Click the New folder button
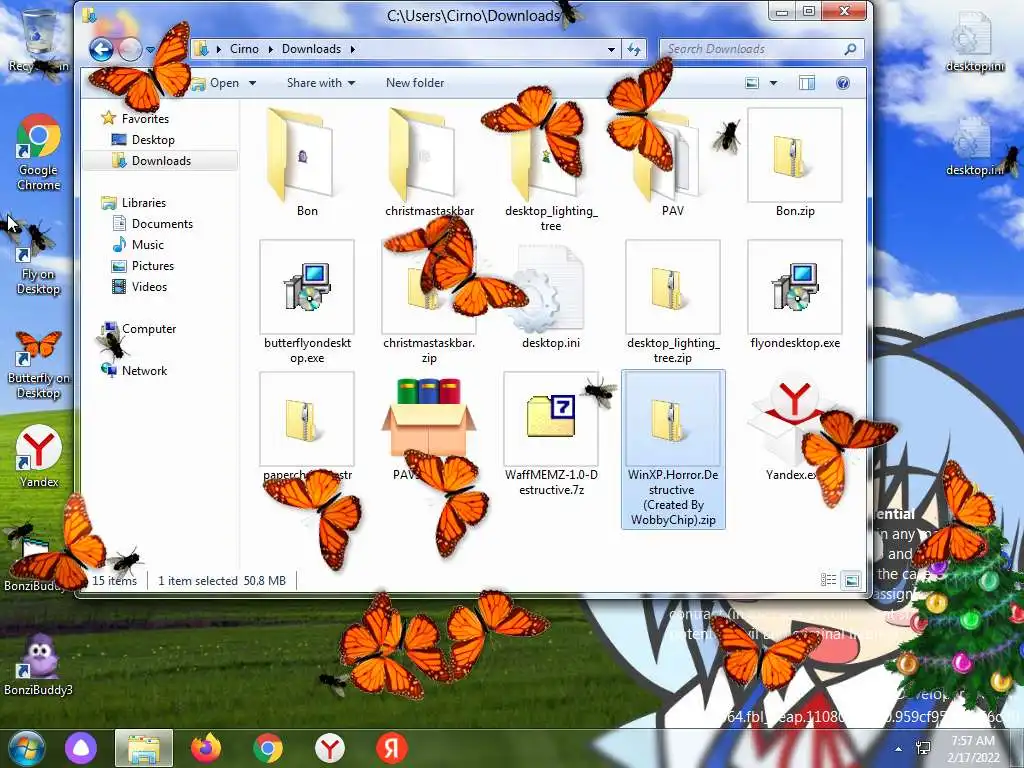Image resolution: width=1024 pixels, height=768 pixels. (x=415, y=83)
